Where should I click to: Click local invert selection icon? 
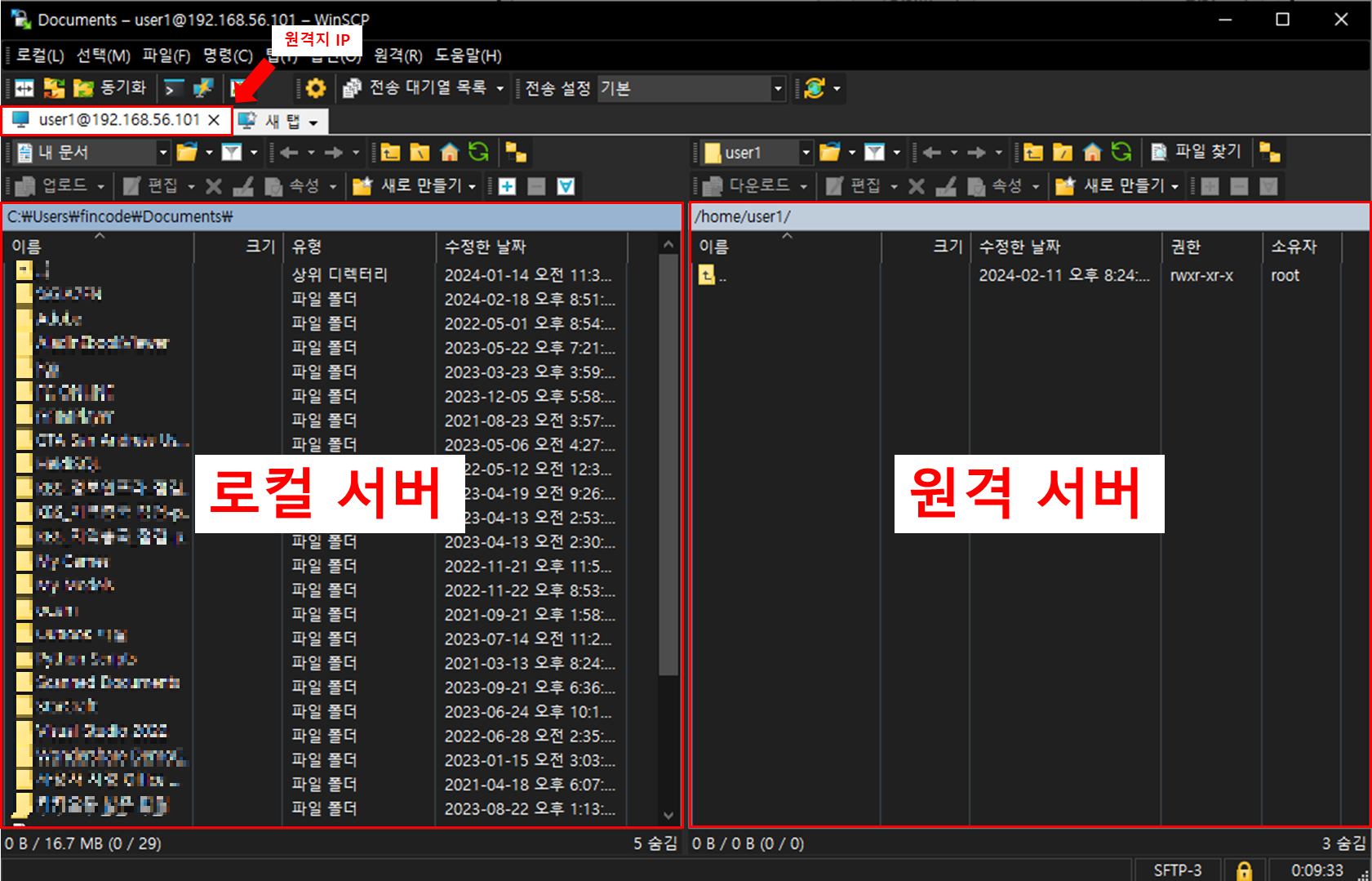[566, 187]
